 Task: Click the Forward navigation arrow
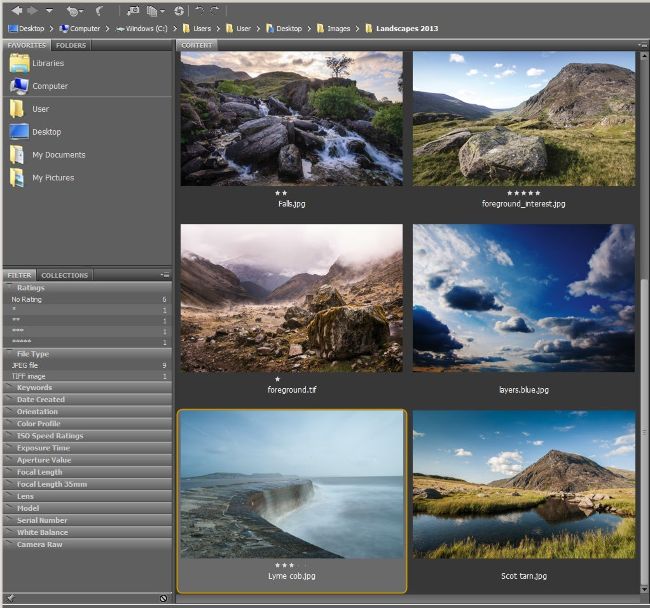click(x=32, y=10)
